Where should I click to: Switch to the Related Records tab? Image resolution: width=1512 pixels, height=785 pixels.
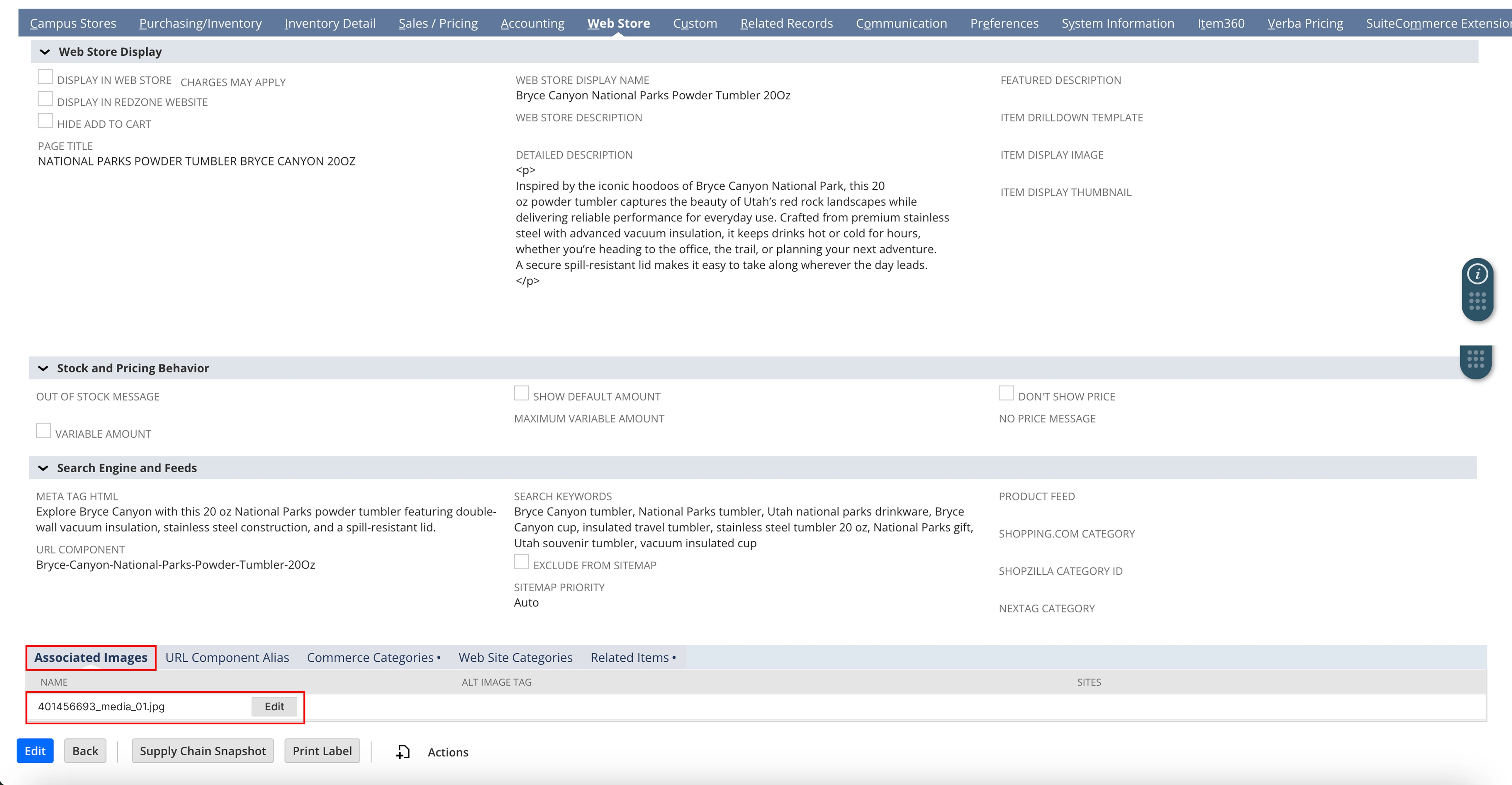coord(787,23)
